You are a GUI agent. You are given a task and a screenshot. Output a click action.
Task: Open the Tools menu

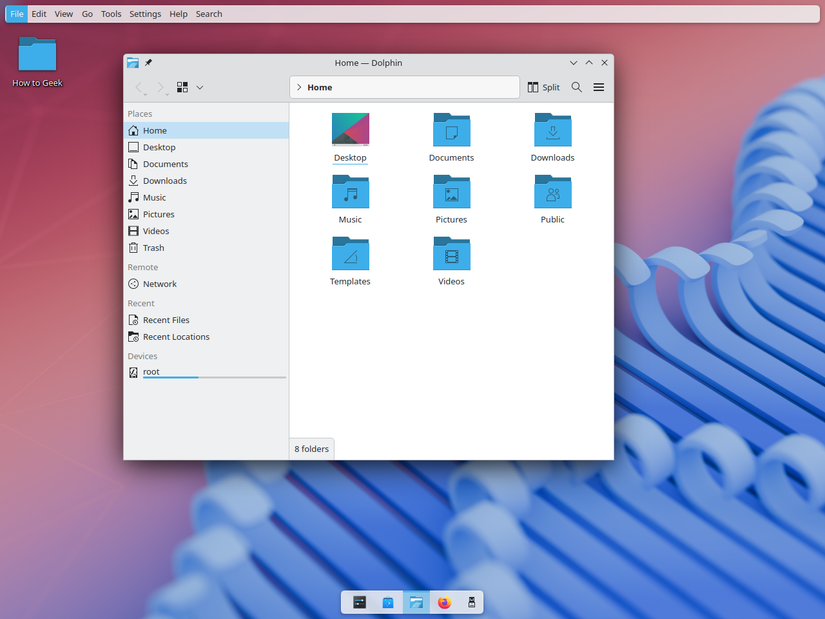110,13
